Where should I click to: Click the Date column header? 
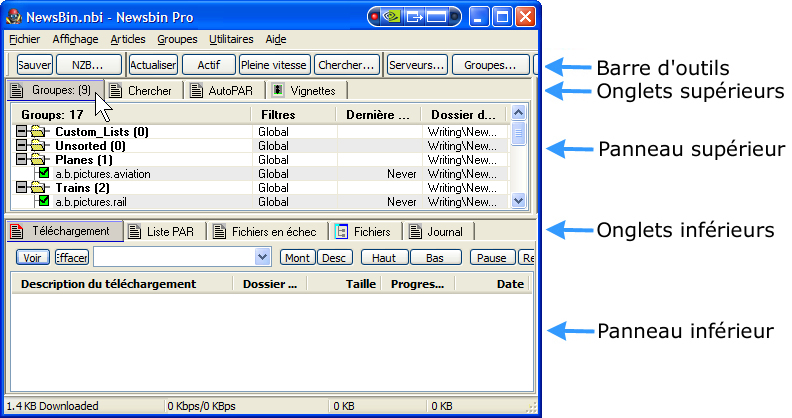click(493, 284)
